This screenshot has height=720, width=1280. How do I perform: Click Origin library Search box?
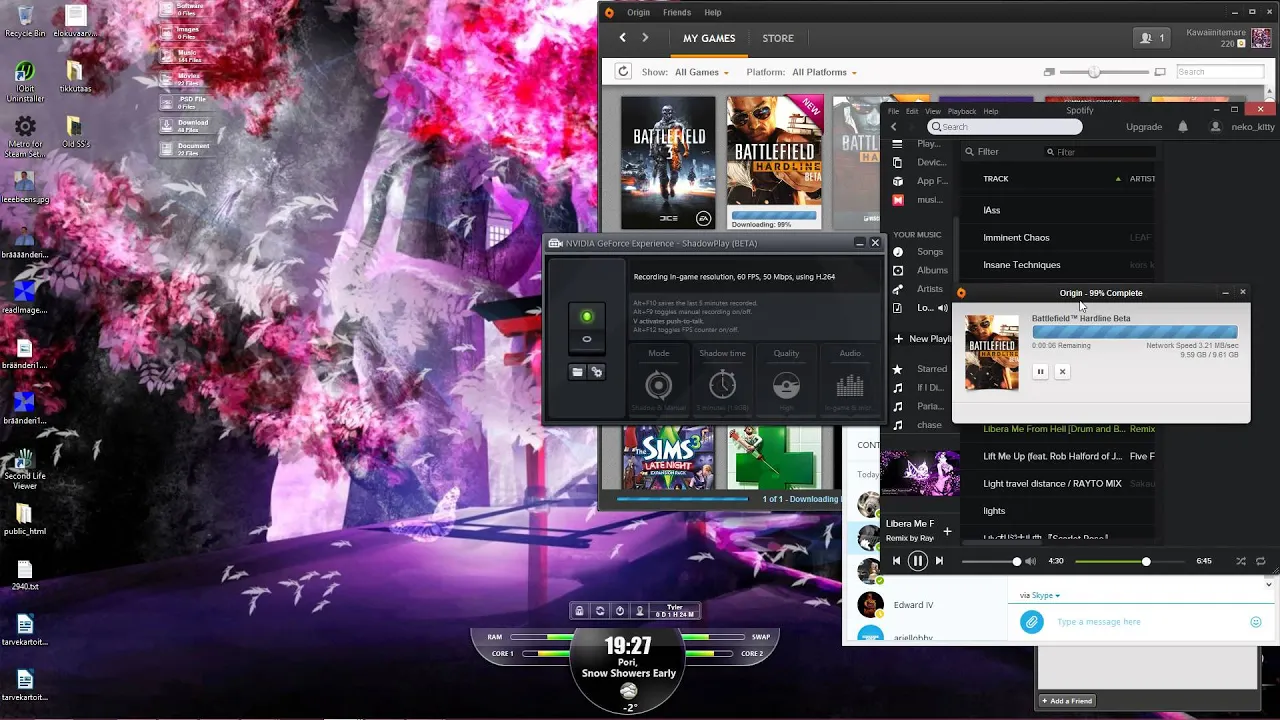pyautogui.click(x=1220, y=72)
